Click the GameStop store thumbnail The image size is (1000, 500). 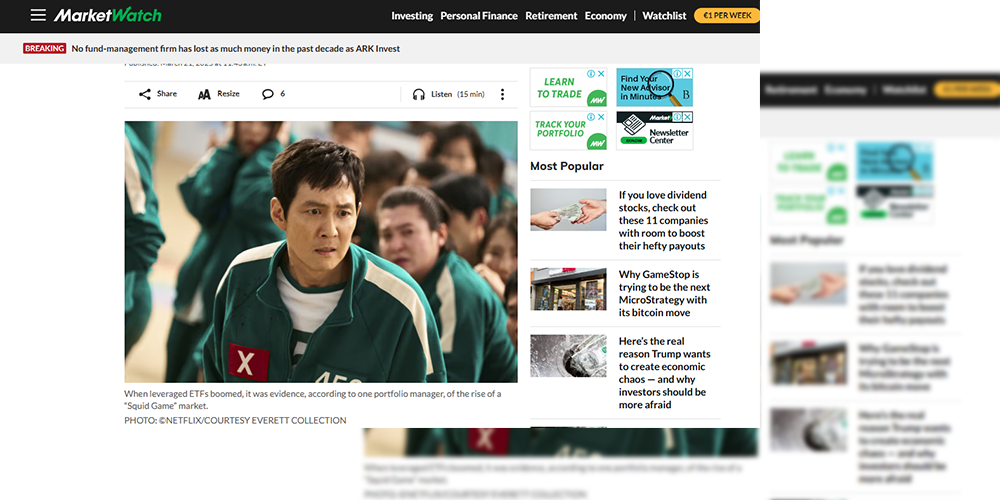point(568,289)
